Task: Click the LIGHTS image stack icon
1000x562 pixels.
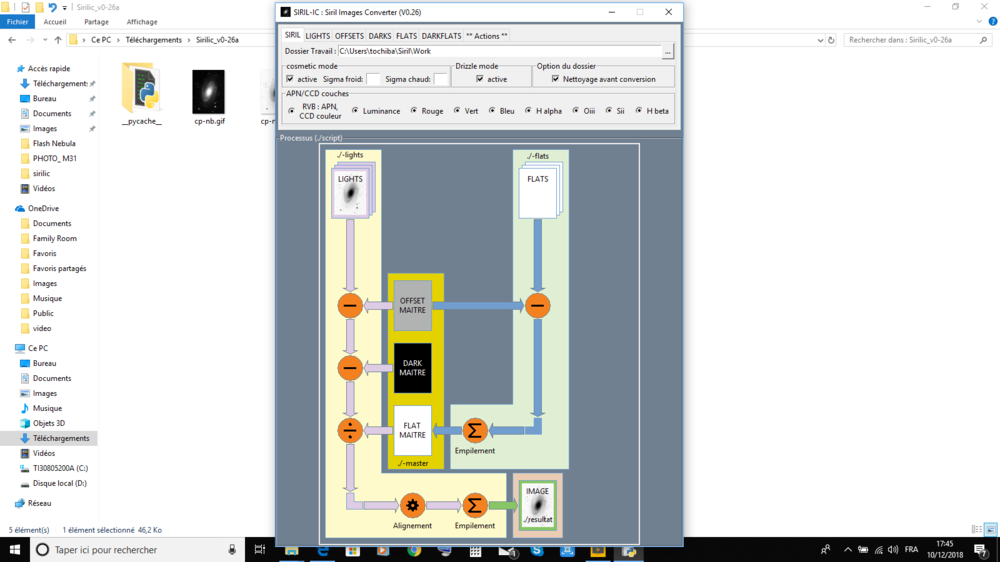Action: coord(353,190)
